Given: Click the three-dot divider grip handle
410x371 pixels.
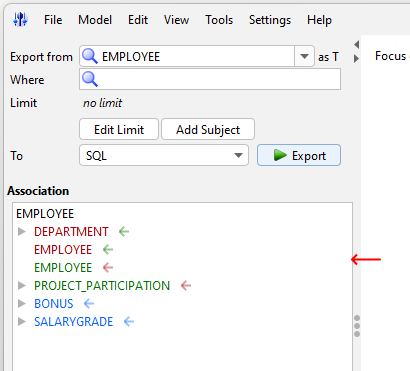Looking at the screenshot, I should tap(357, 326).
